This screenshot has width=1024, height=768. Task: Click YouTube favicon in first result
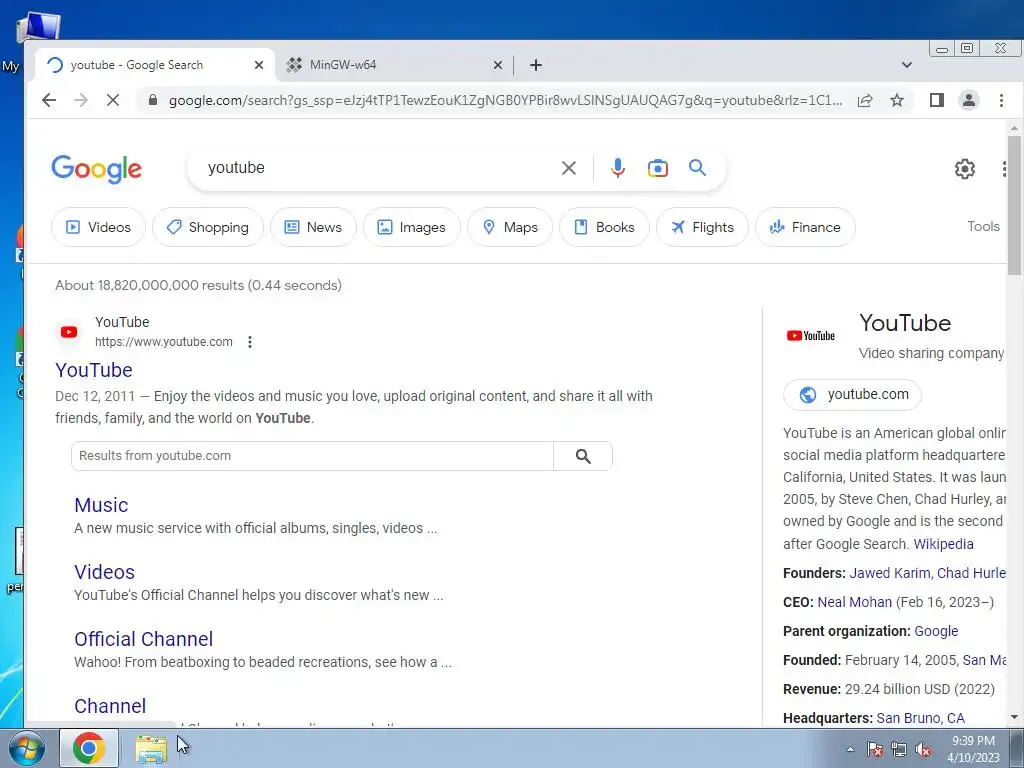(69, 332)
